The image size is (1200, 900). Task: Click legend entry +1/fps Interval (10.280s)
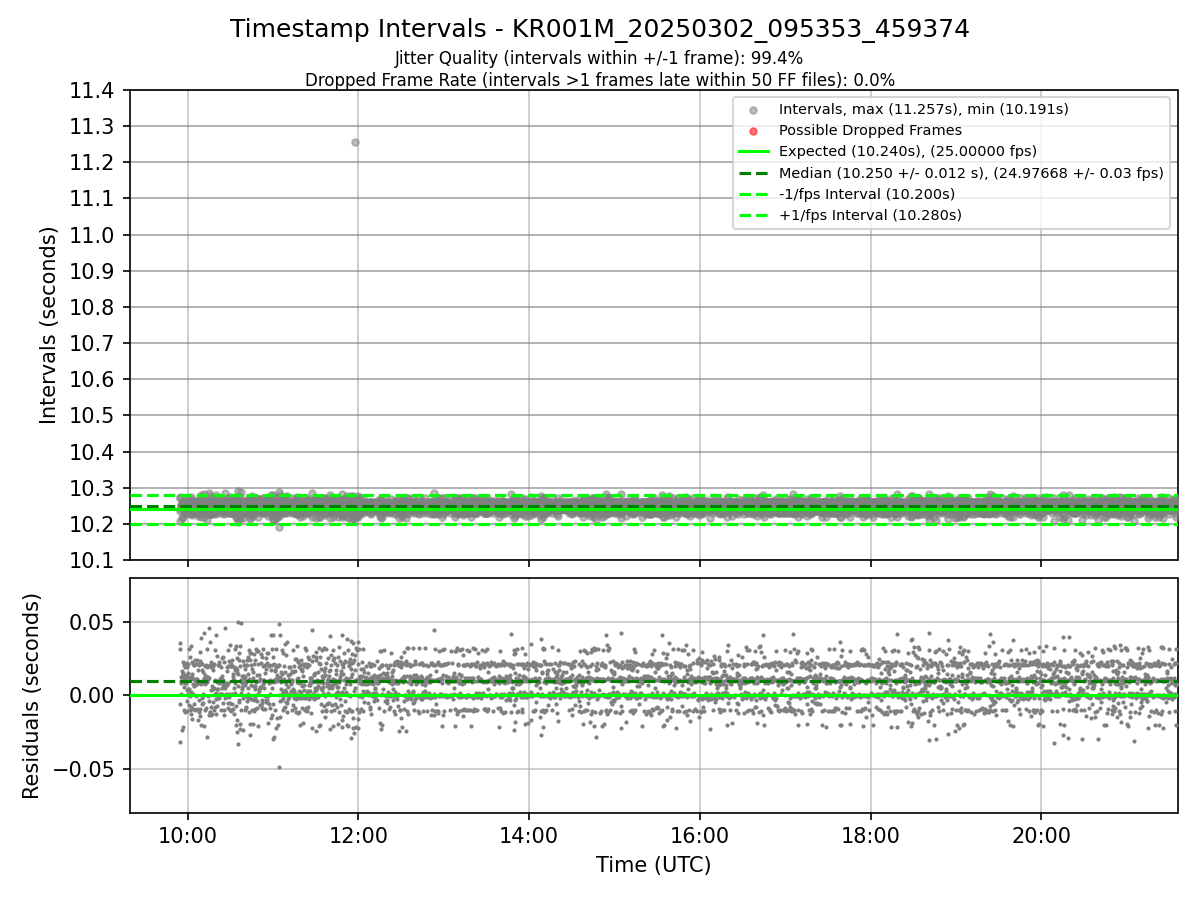pos(870,215)
